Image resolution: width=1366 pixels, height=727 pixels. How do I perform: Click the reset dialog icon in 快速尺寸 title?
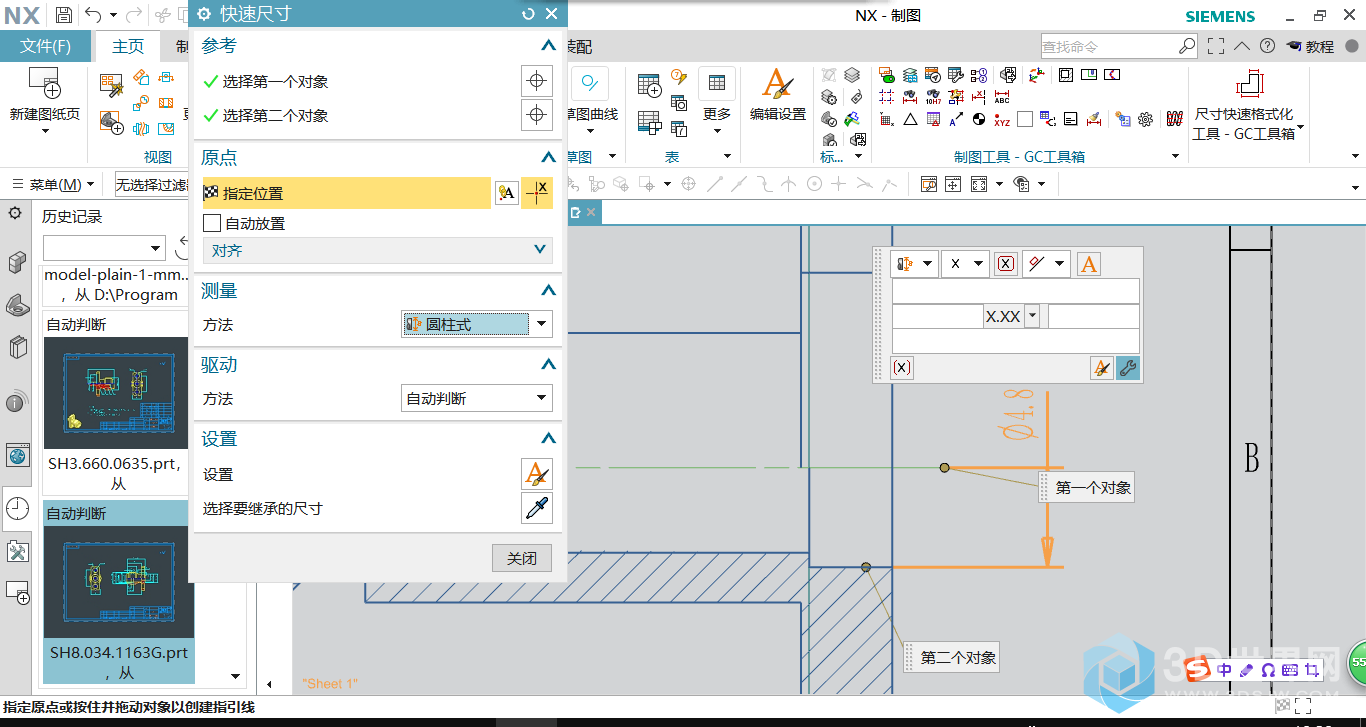pos(529,14)
